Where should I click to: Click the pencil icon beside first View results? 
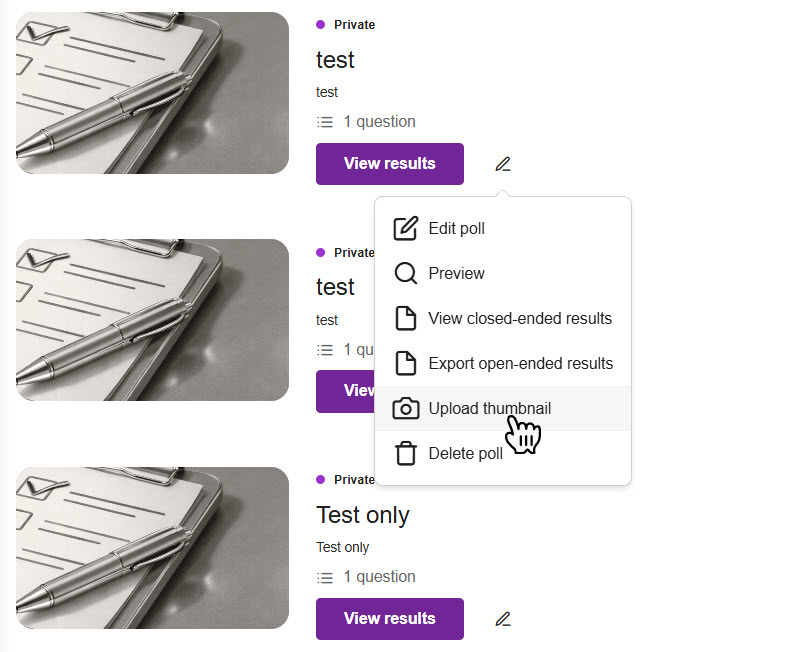pyautogui.click(x=503, y=164)
